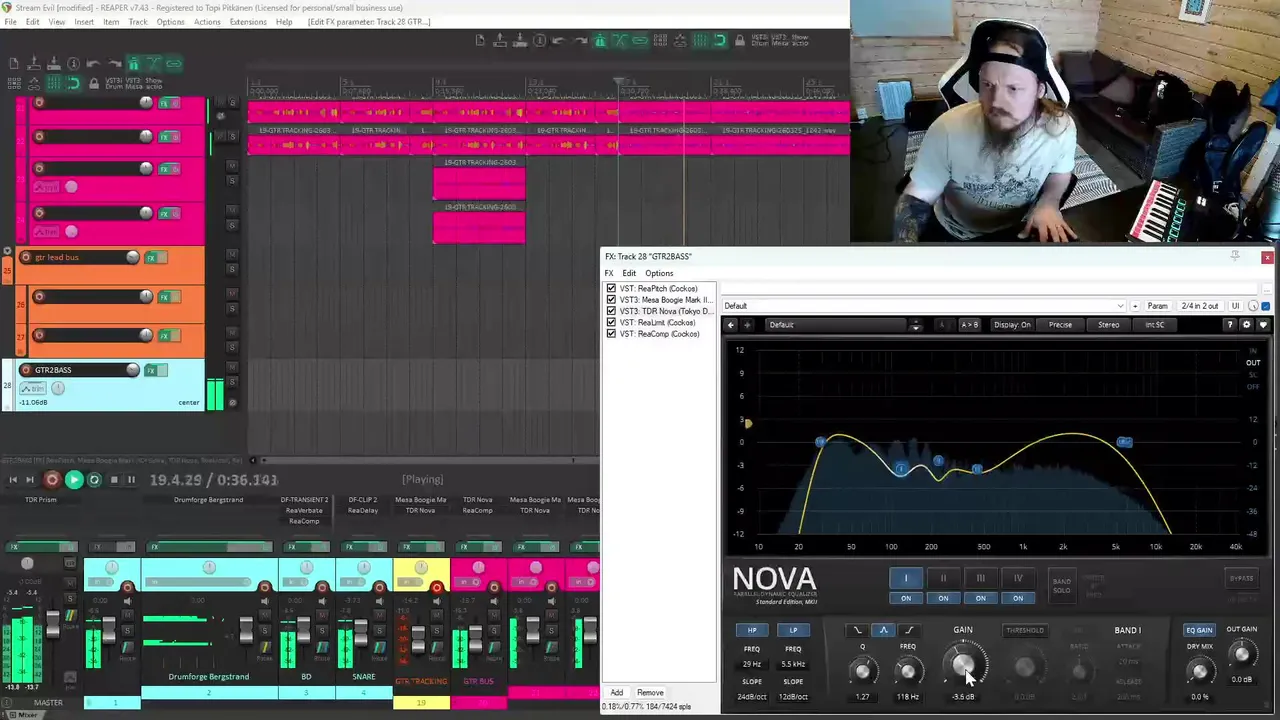
Task: Disable the ReaLimit plugin checkbox
Action: pos(611,323)
